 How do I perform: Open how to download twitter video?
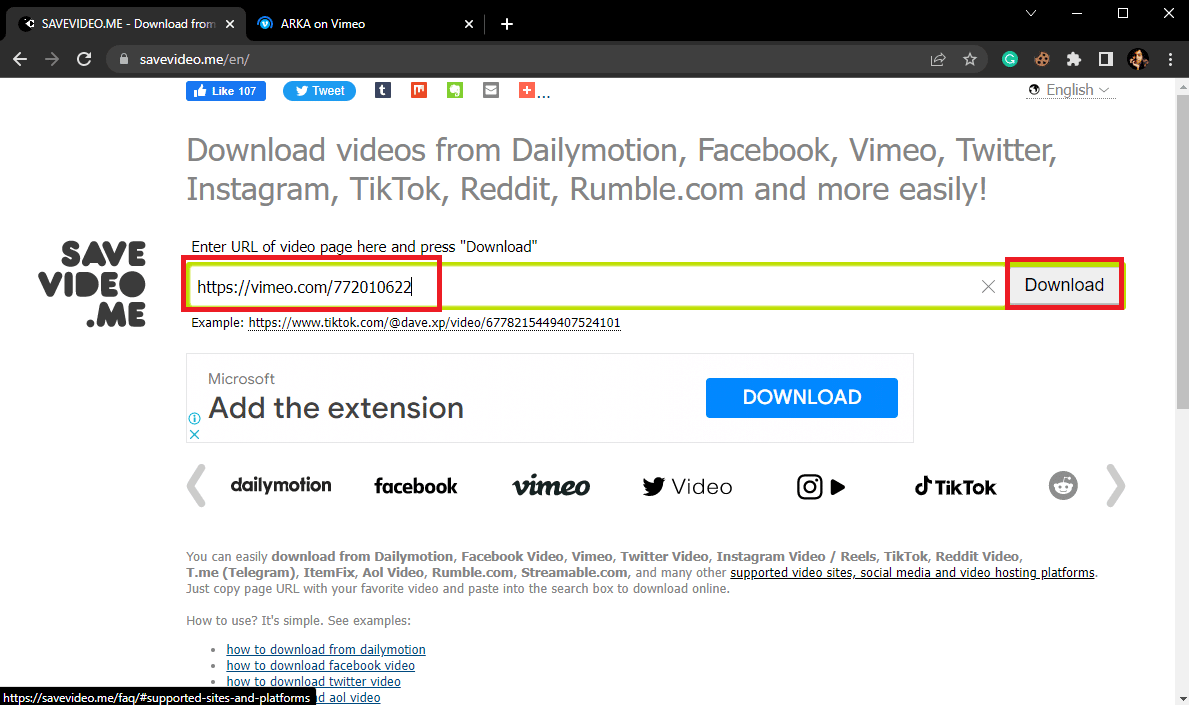313,682
